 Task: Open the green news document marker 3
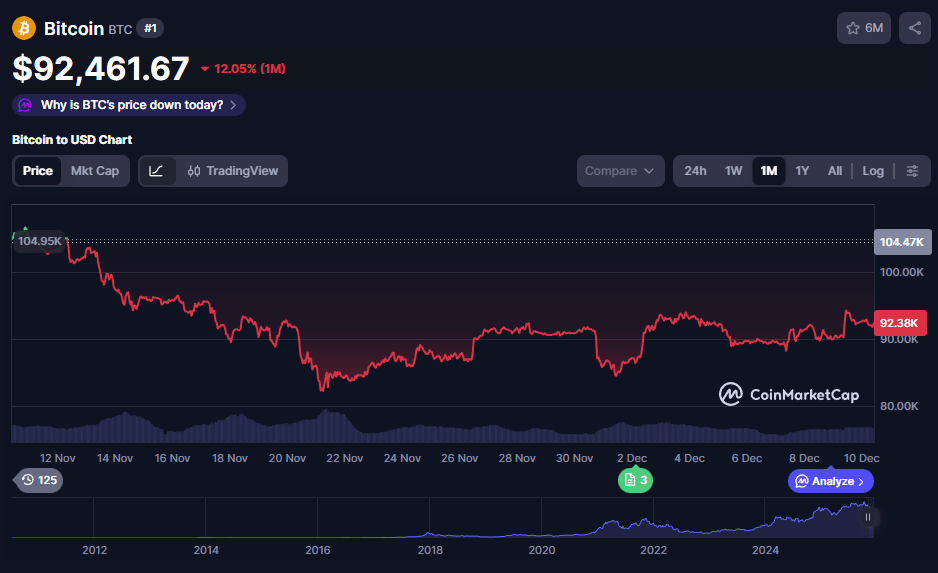pyautogui.click(x=635, y=480)
